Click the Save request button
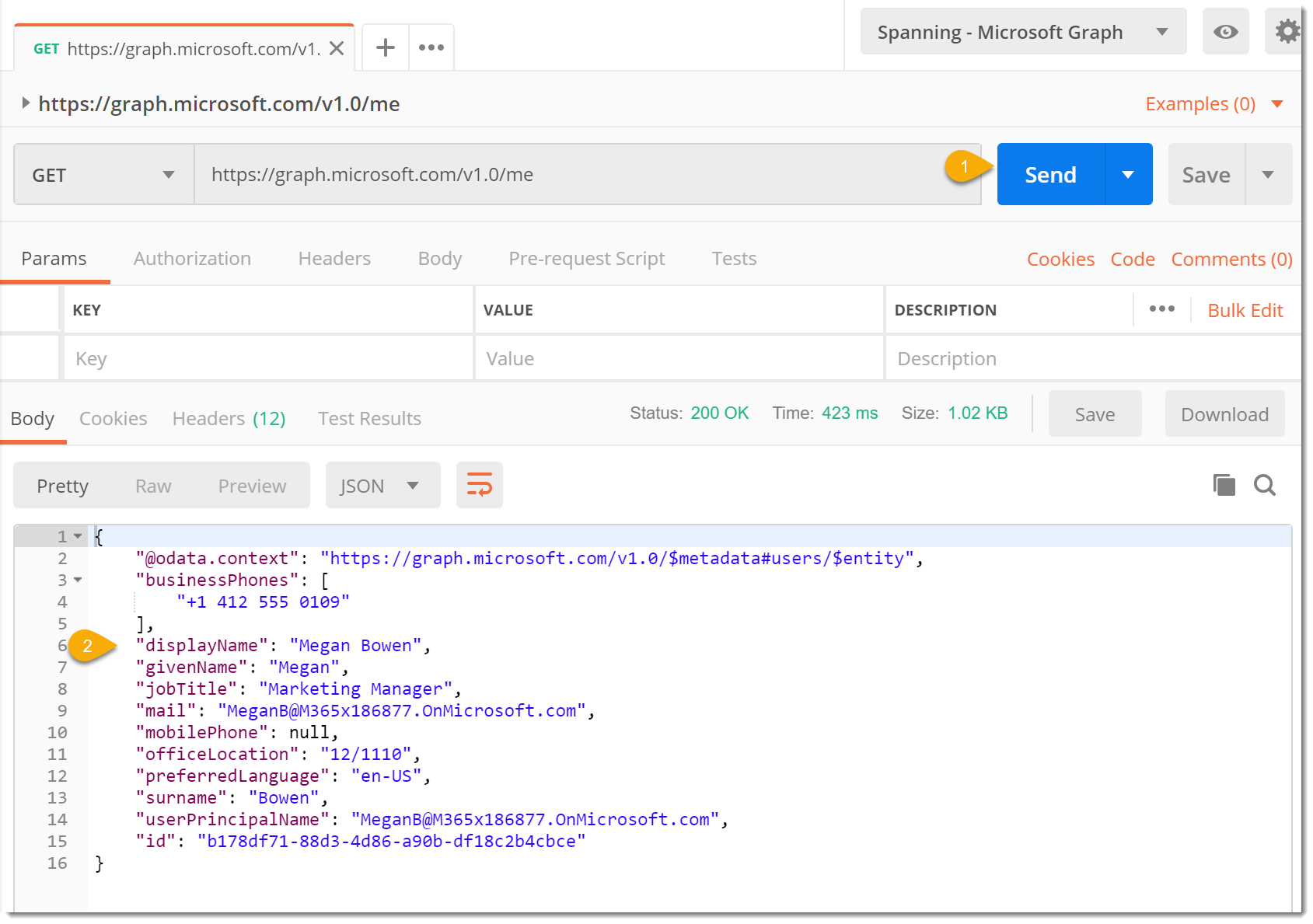The width and height of the screenshot is (1313, 924). (1206, 175)
